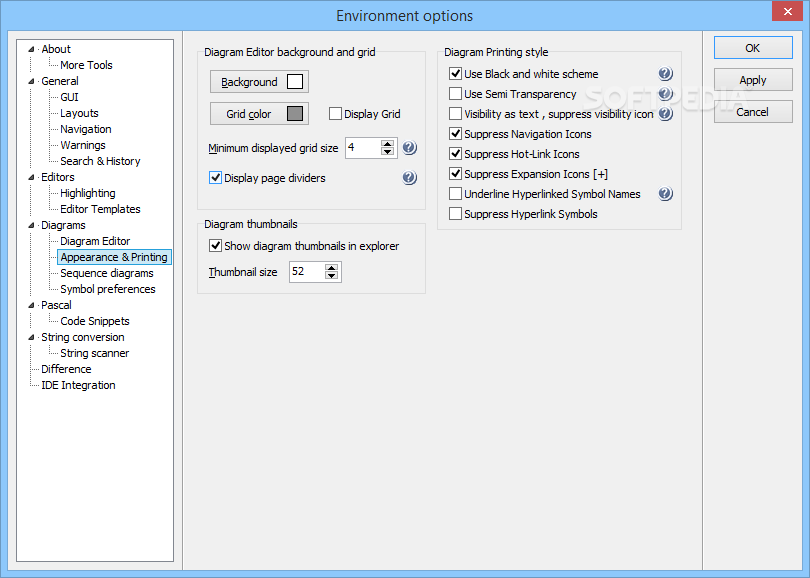
Task: Select Symbol preferences in the tree
Action: 108,289
